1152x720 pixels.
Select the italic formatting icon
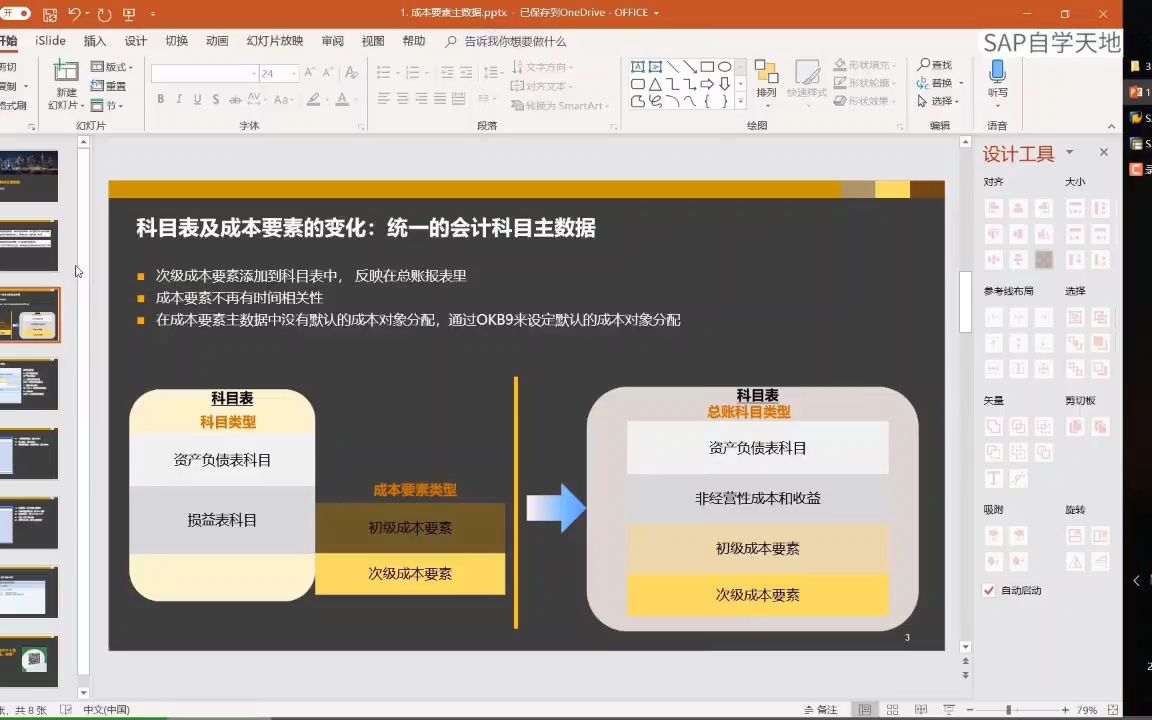coord(178,98)
